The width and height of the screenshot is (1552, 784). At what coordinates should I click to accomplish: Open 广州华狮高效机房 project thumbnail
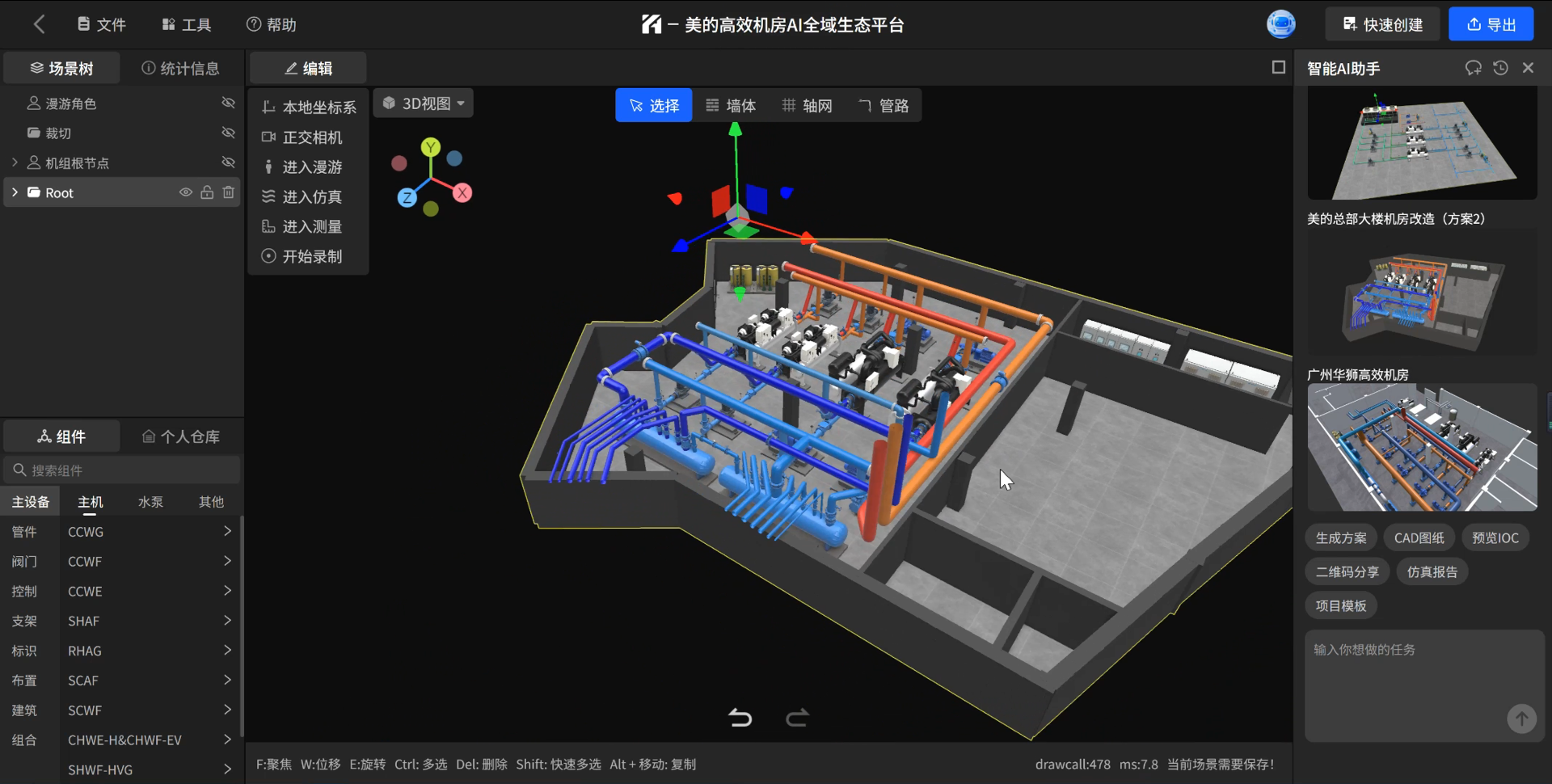coord(1423,448)
